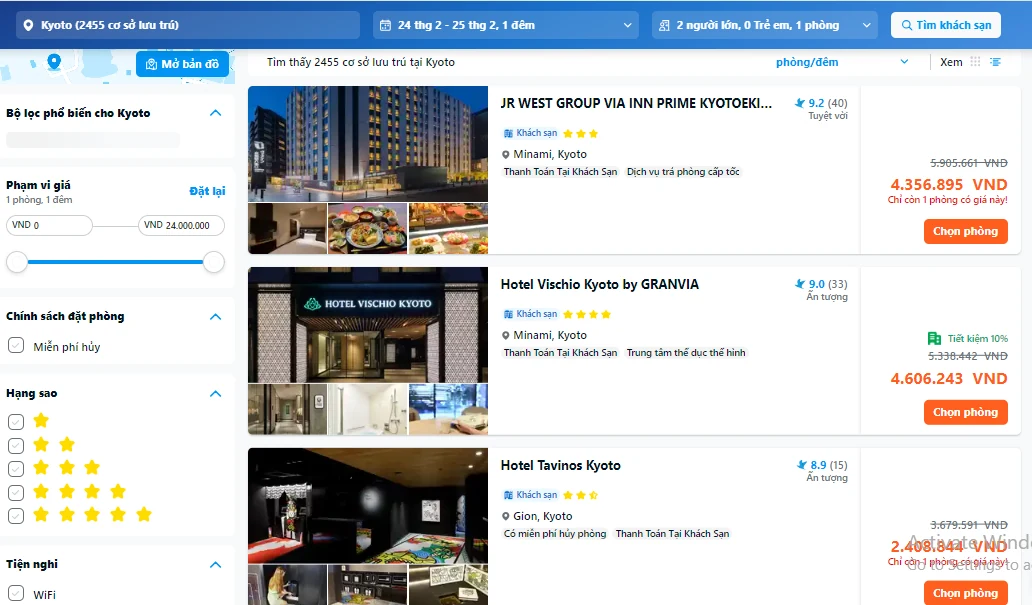
Task: Click the Tiết kiệm 10% savings icon
Action: tap(934, 338)
